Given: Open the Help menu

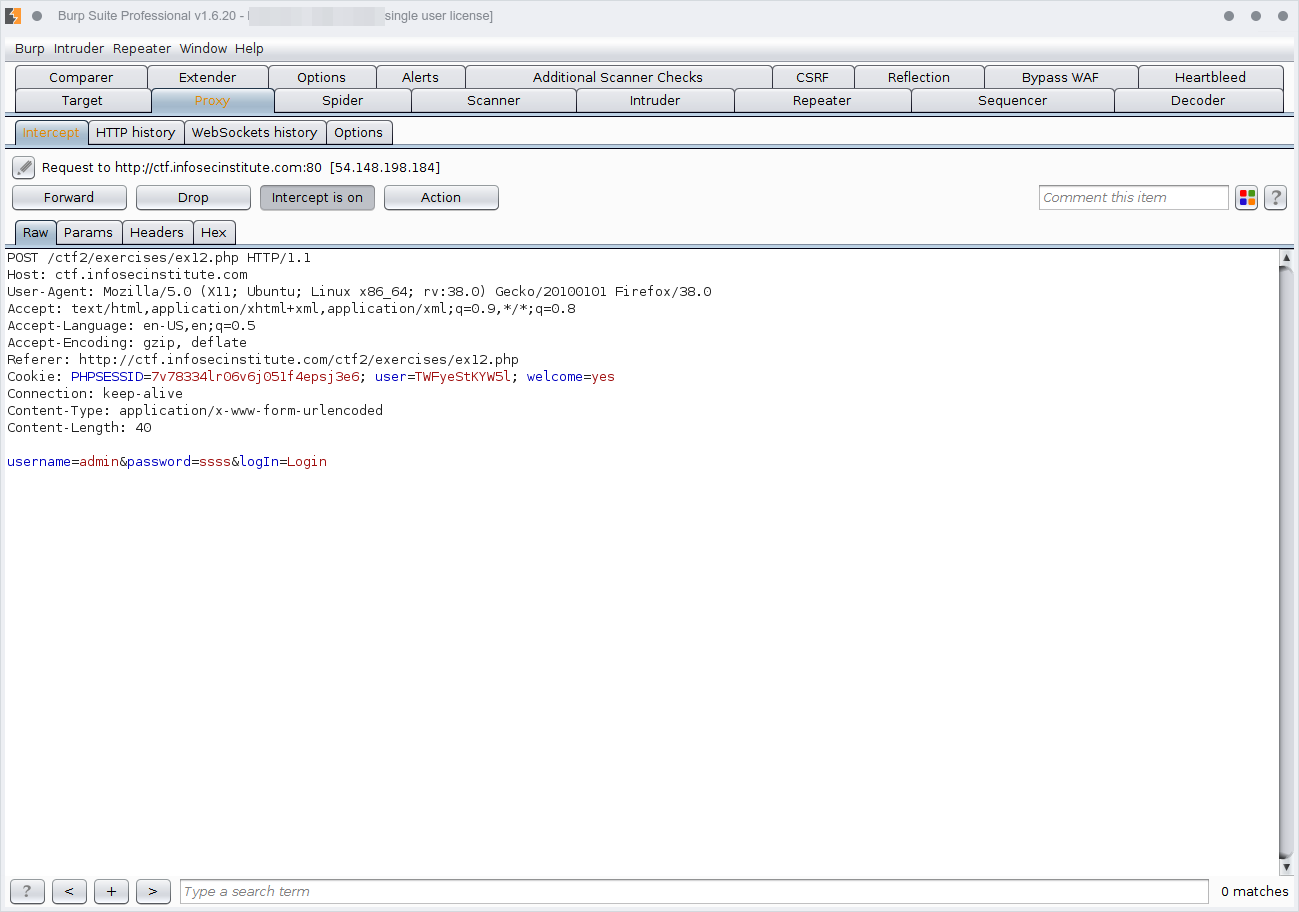Looking at the screenshot, I should [249, 48].
